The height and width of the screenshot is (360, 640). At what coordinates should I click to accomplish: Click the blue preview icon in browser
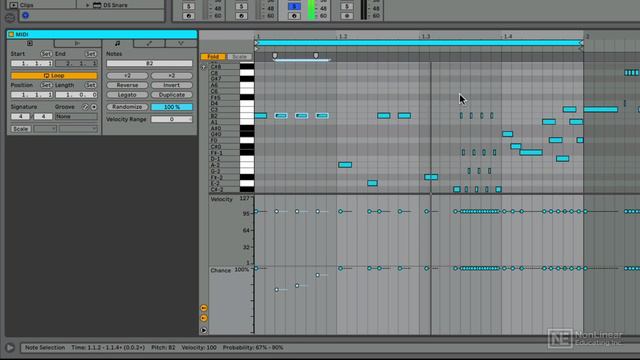[25, 16]
